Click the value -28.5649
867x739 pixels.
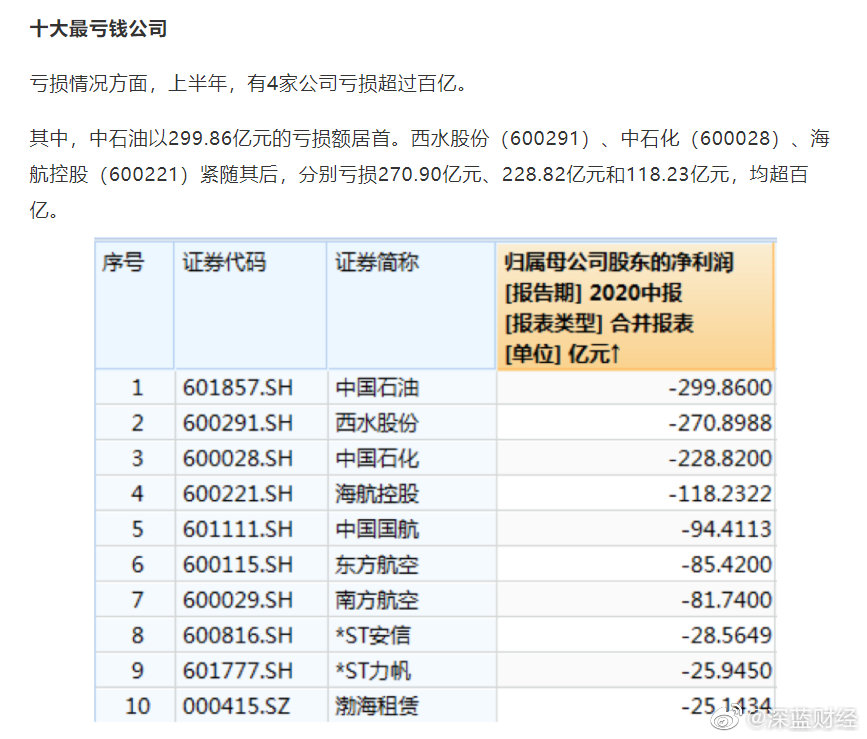(727, 636)
